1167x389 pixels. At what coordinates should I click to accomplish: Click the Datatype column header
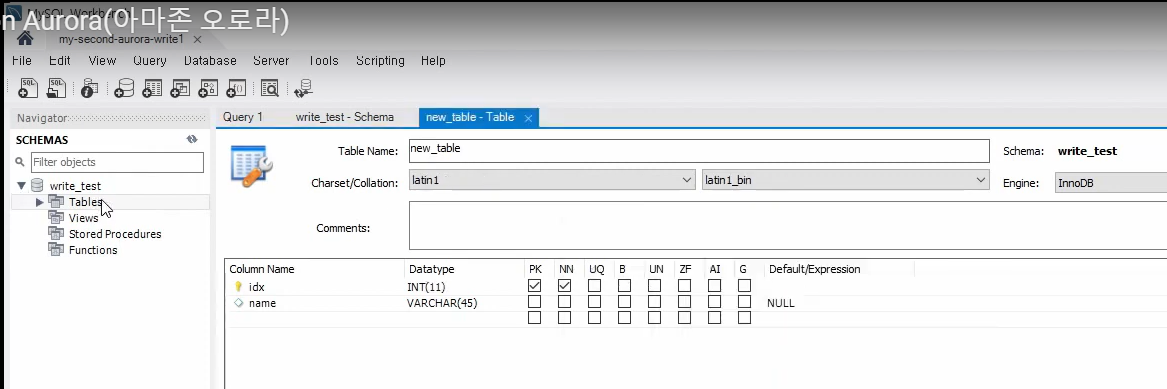(x=432, y=269)
